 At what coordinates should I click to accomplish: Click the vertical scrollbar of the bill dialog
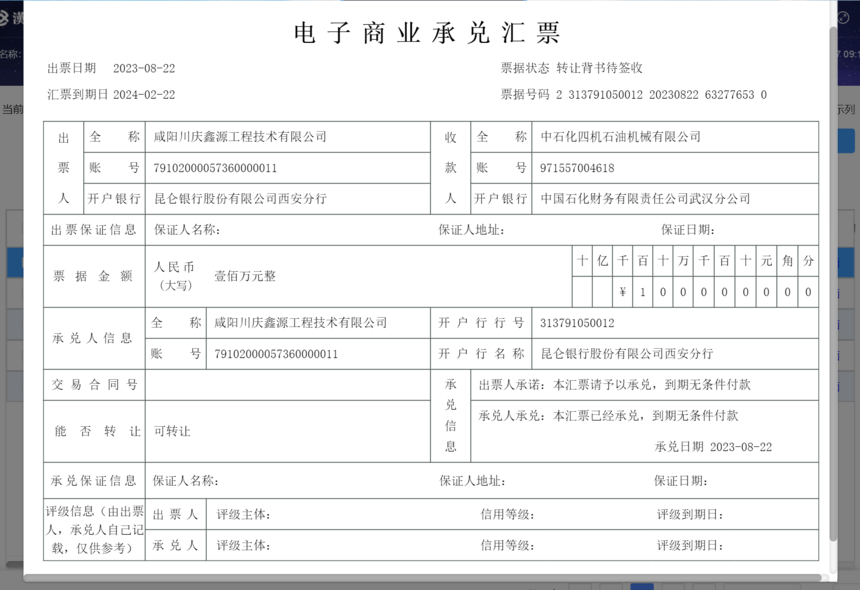point(833,285)
